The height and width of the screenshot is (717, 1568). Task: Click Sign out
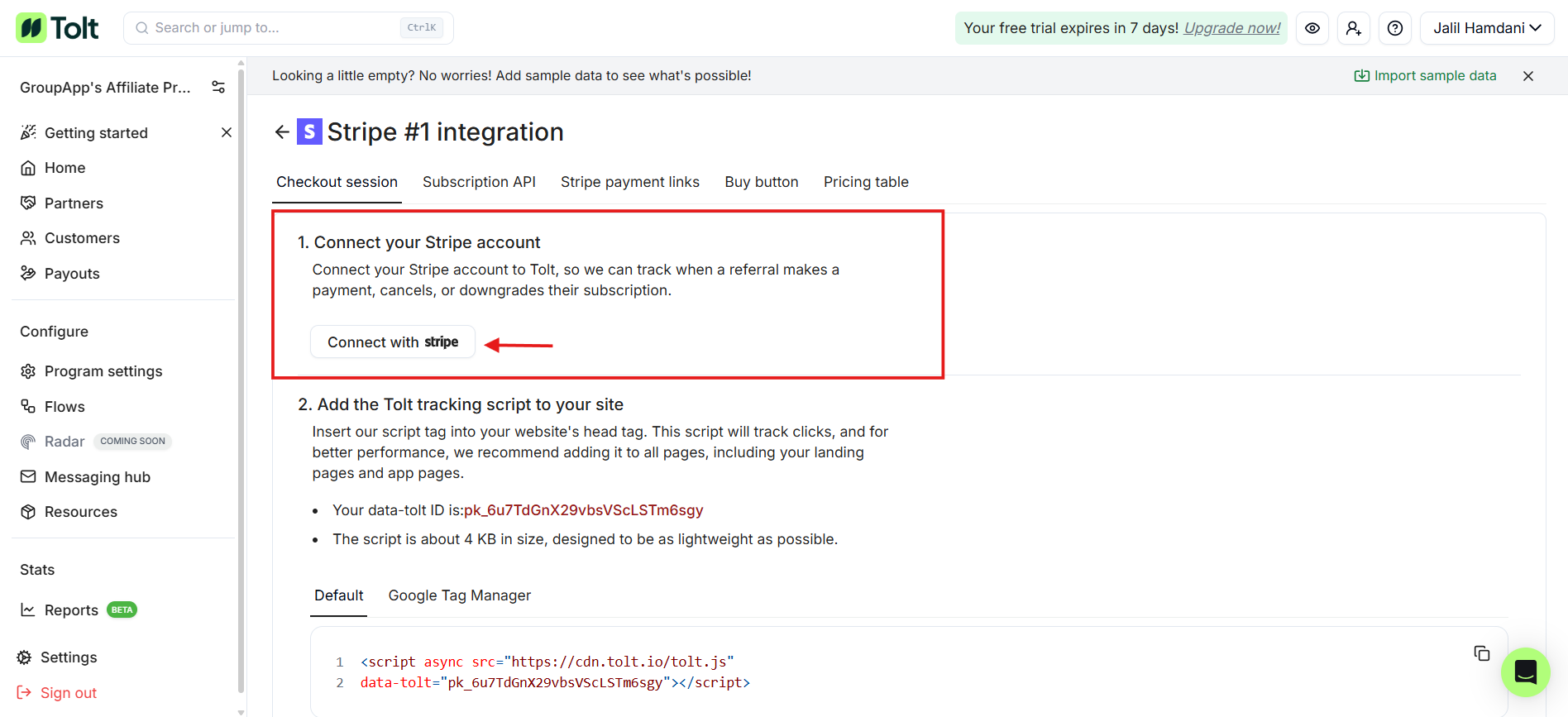pos(57,693)
